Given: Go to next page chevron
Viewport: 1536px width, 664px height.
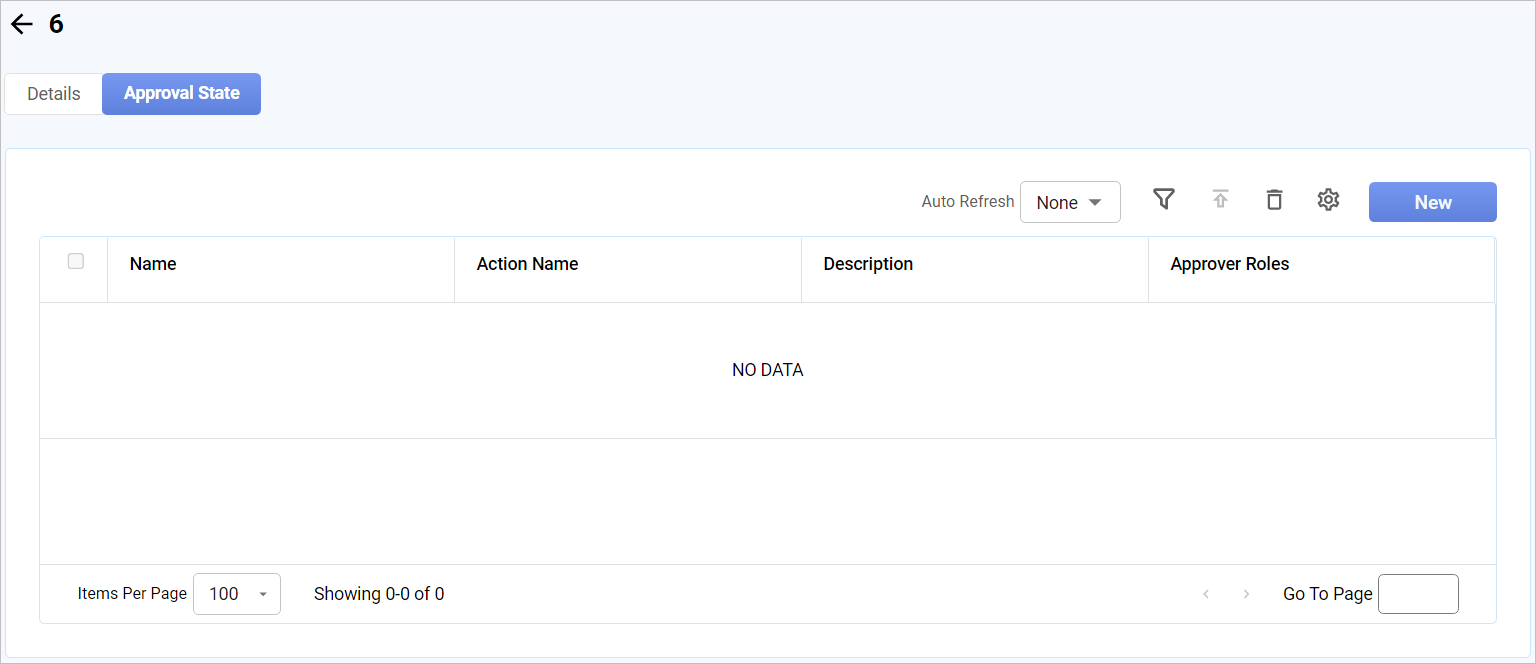Looking at the screenshot, I should click(x=1246, y=594).
